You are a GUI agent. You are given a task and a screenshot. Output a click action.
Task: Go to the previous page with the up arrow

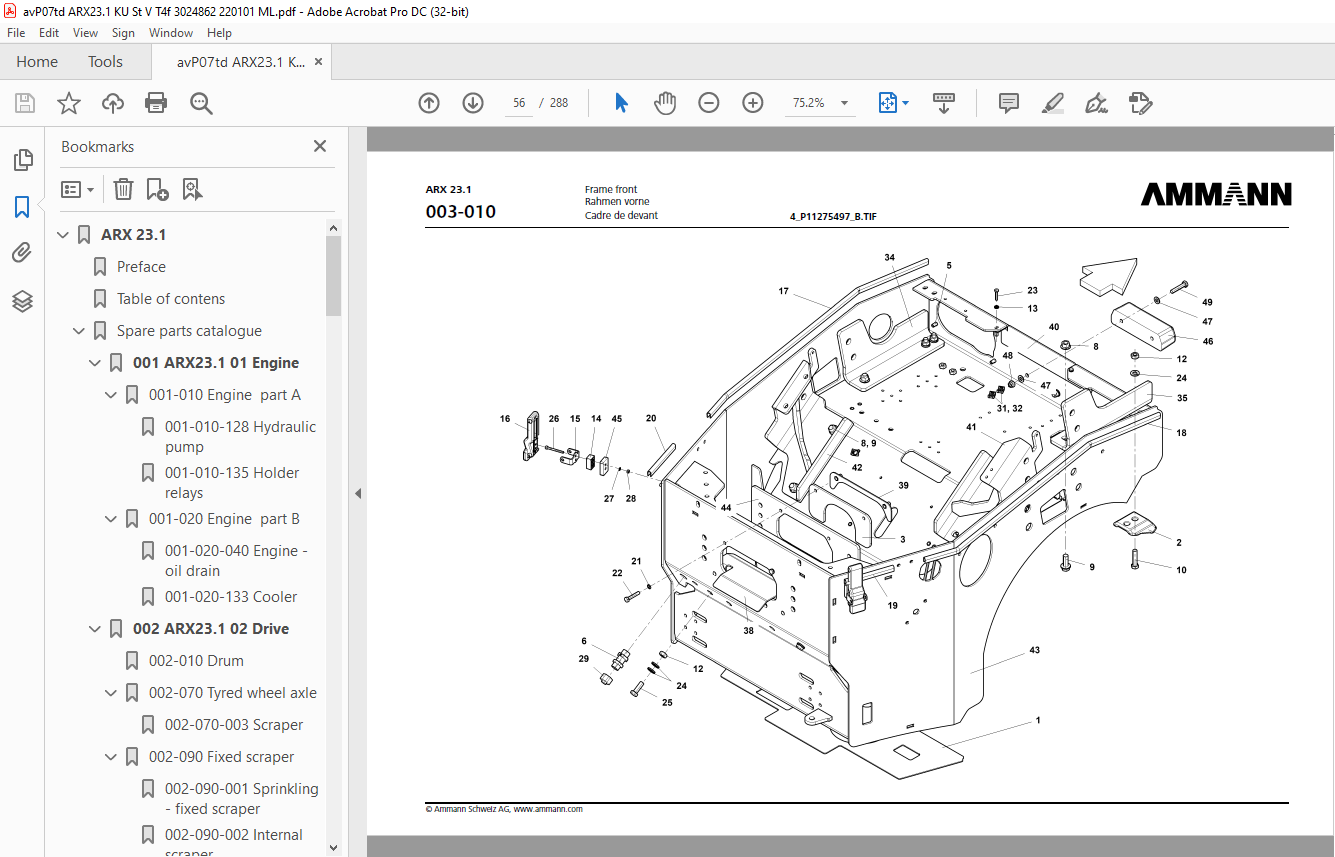429,103
